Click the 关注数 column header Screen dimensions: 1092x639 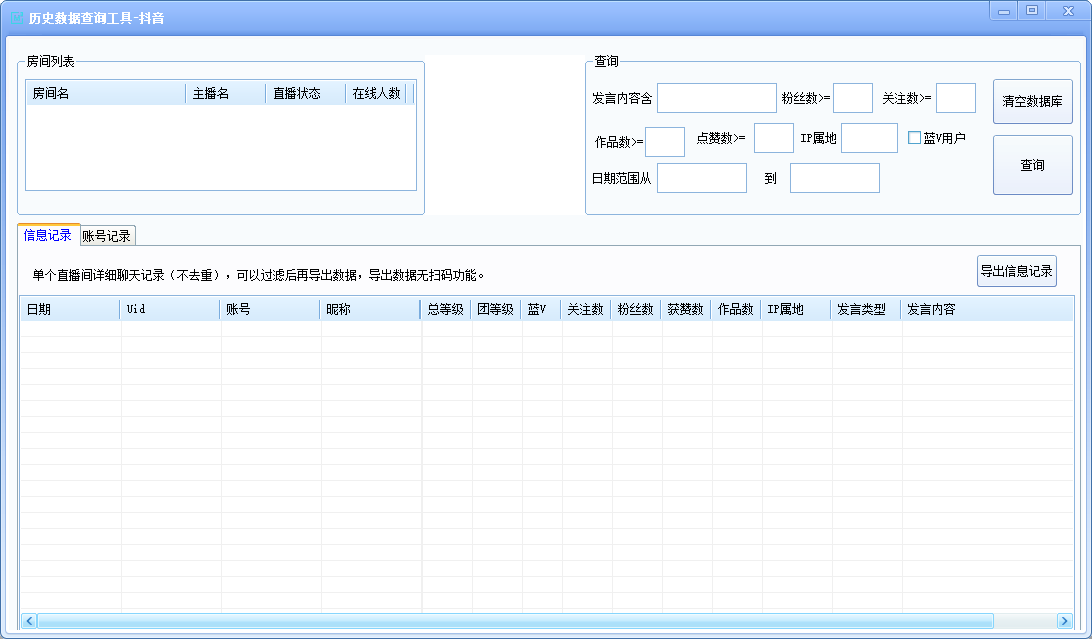(x=586, y=309)
